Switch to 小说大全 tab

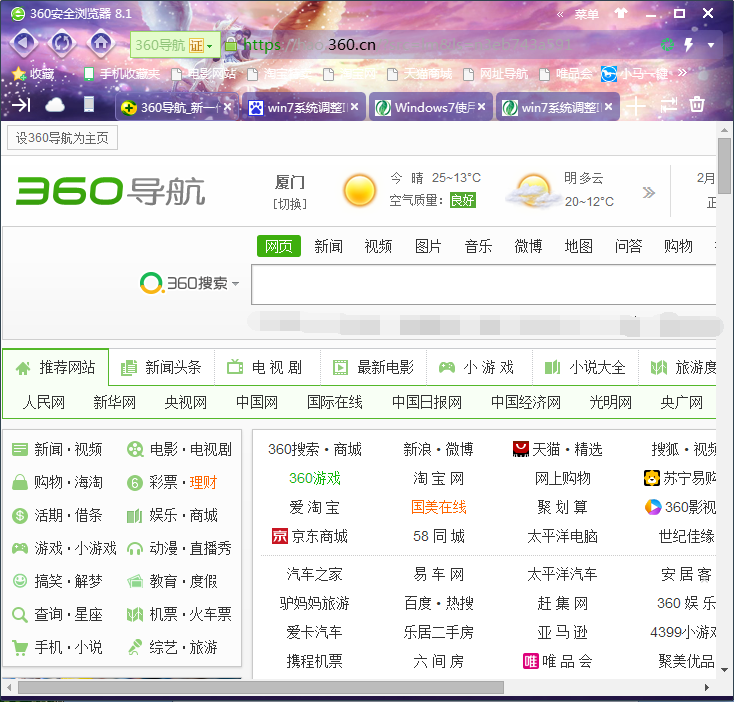(x=586, y=367)
